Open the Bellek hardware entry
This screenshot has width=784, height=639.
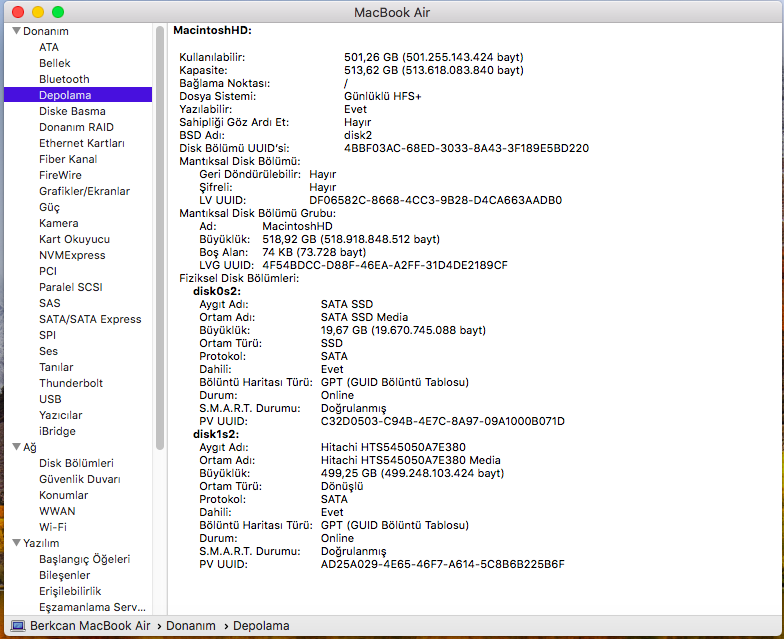55,63
